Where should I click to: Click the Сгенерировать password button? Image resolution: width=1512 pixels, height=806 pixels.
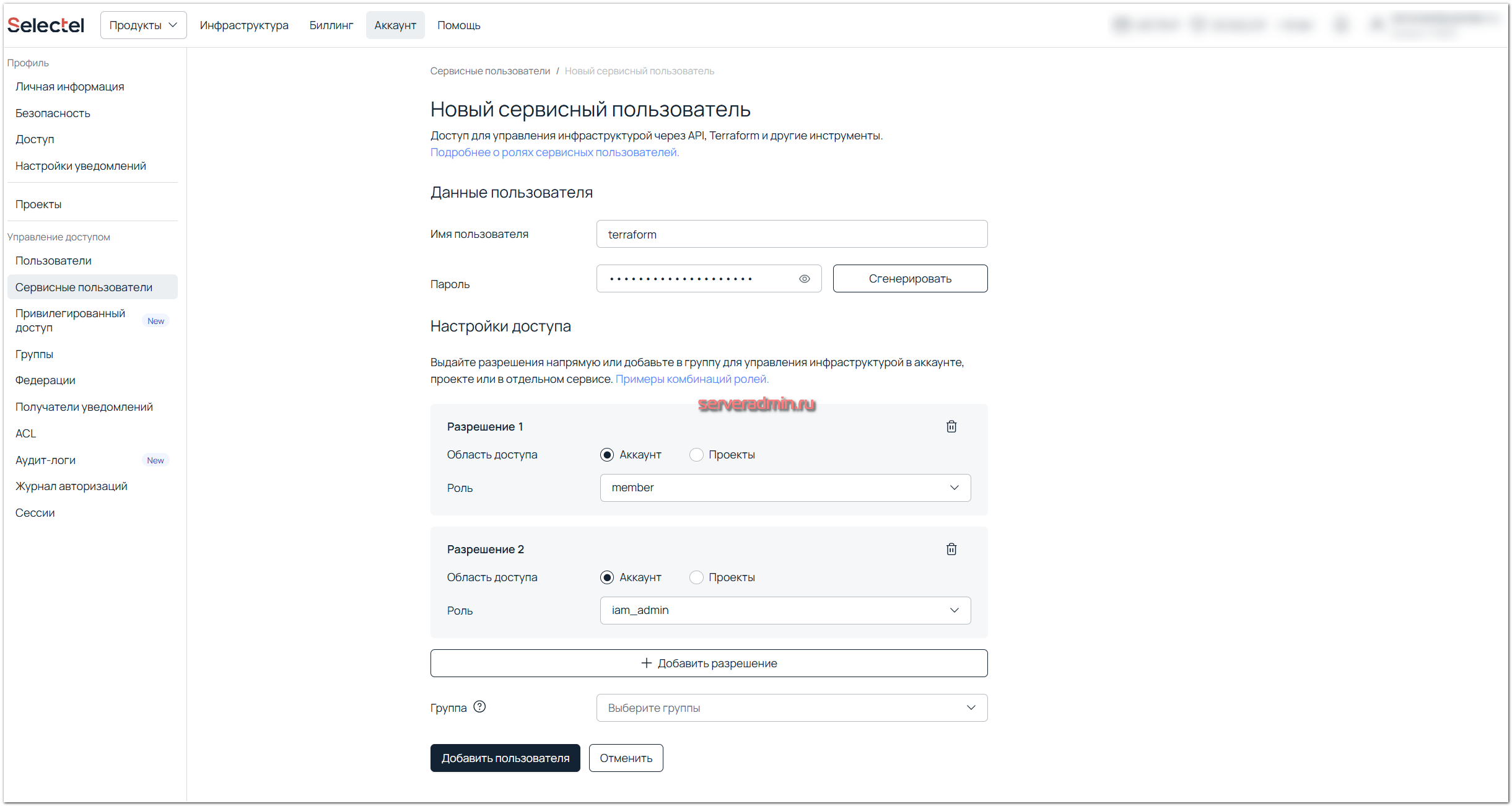coord(909,279)
